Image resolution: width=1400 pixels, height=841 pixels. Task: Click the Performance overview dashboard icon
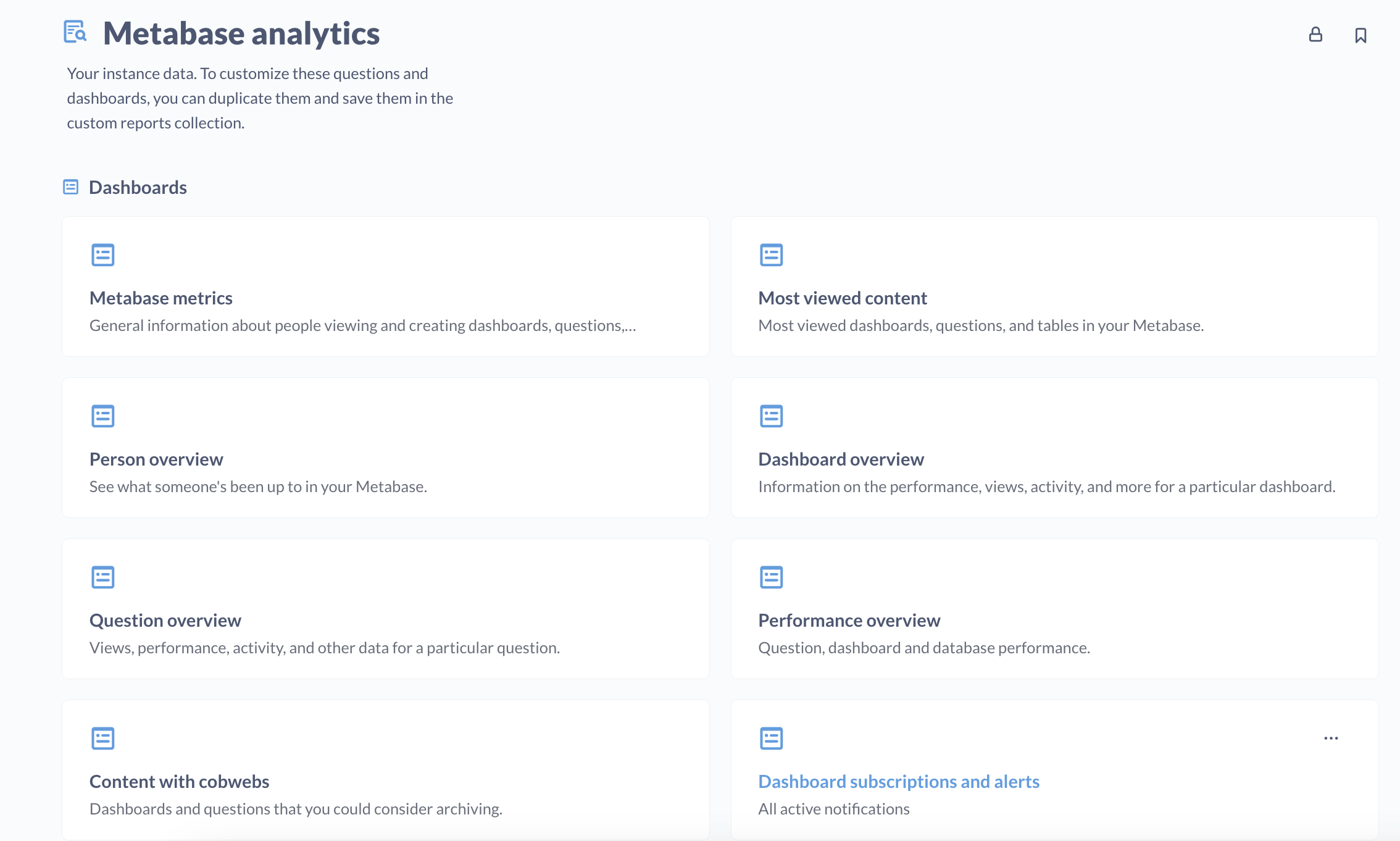[x=772, y=577]
